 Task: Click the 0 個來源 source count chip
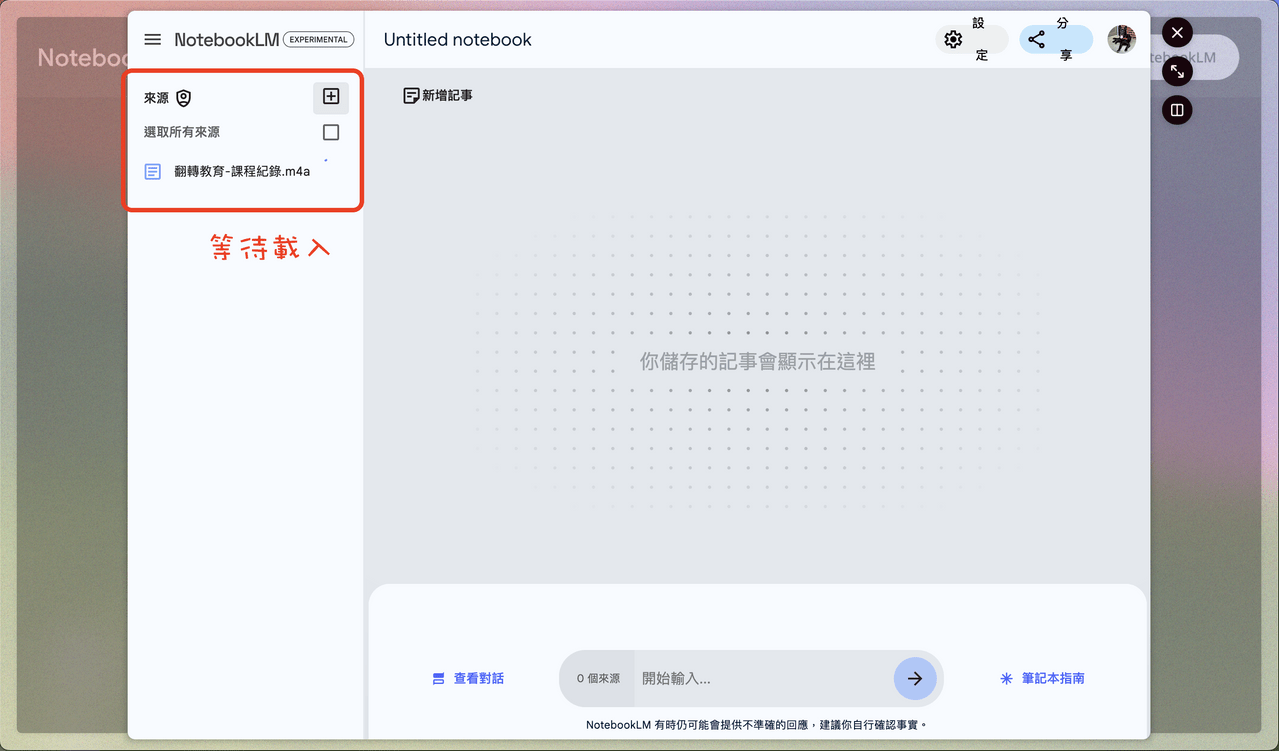(598, 679)
